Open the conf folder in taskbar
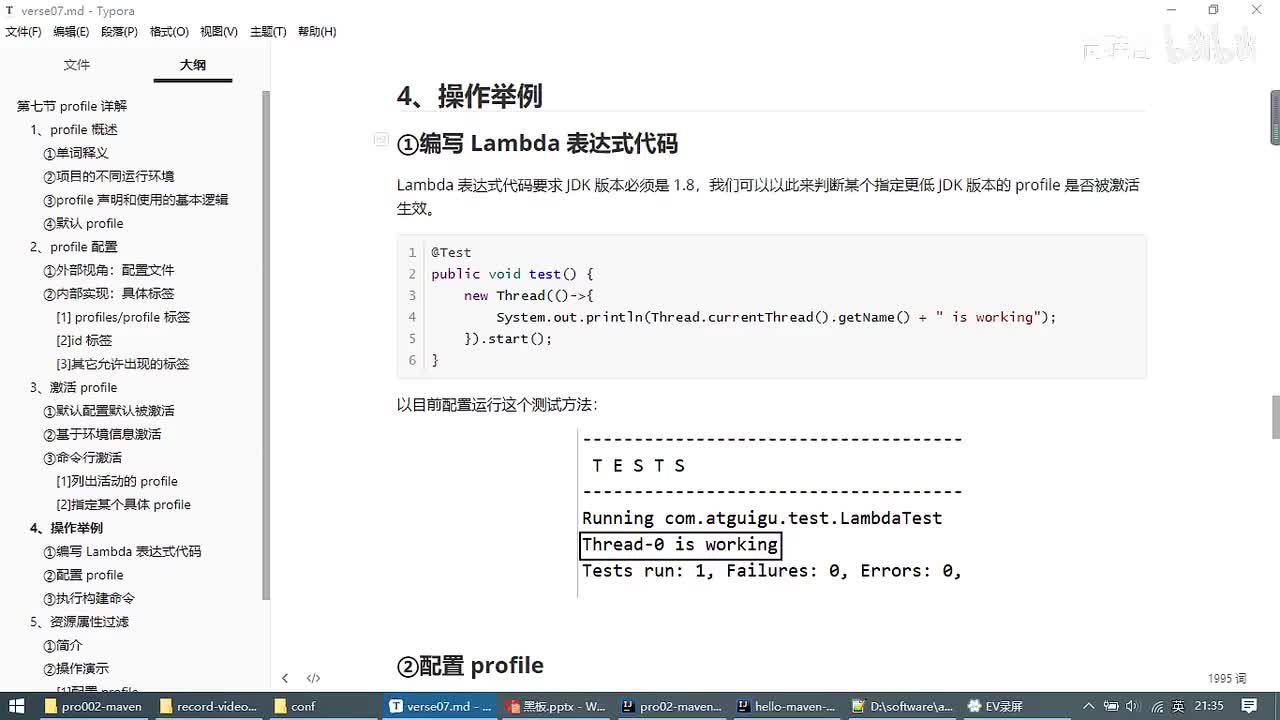The height and width of the screenshot is (720, 1280). [x=324, y=706]
